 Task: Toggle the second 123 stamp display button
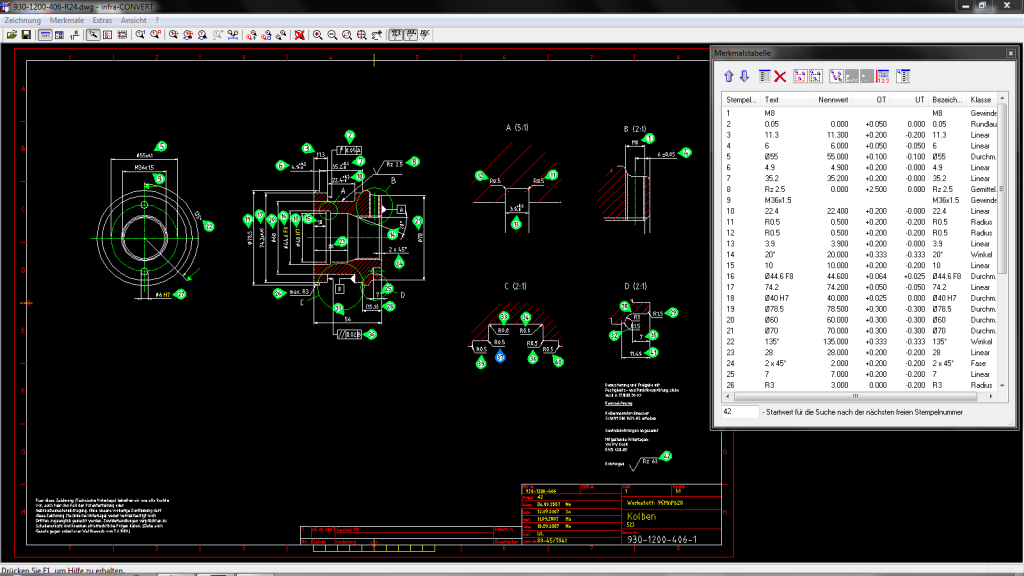coord(410,35)
